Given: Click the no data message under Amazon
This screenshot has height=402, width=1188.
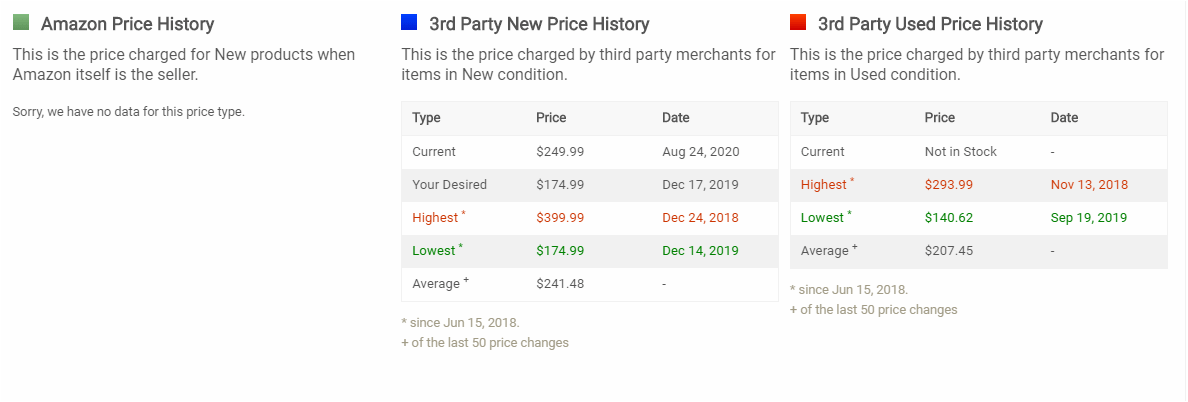Looking at the screenshot, I should (129, 112).
